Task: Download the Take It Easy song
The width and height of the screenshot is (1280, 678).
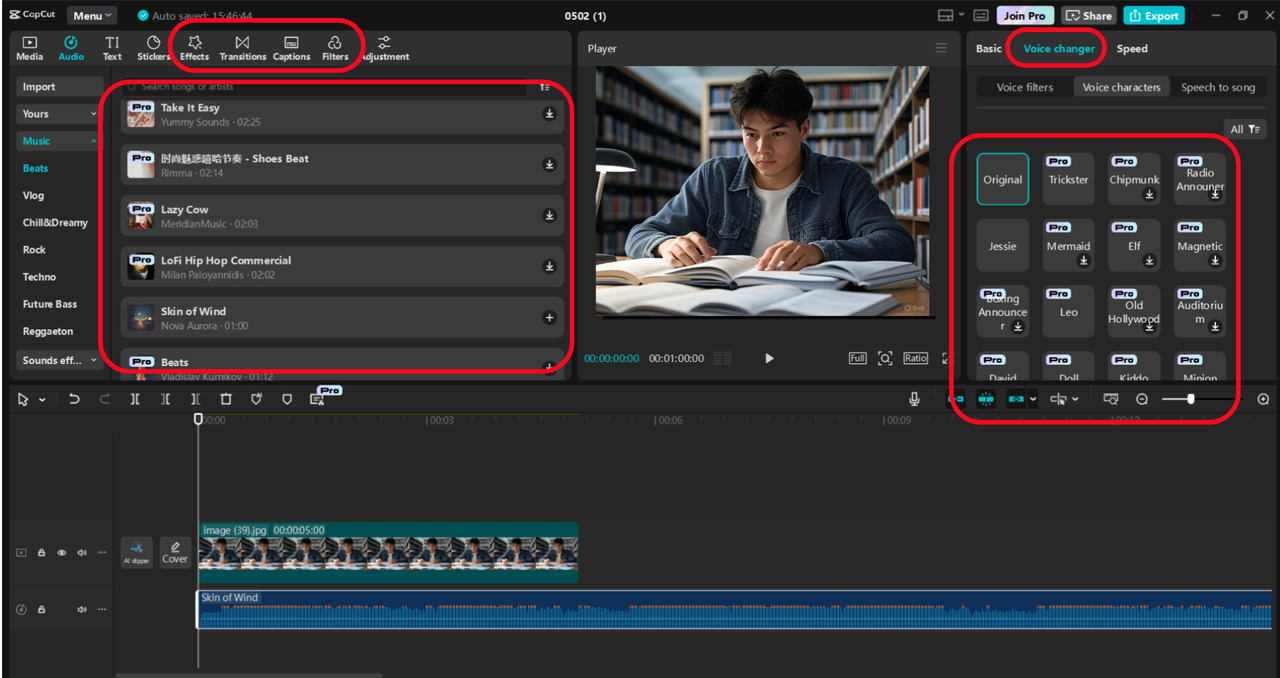Action: click(549, 114)
